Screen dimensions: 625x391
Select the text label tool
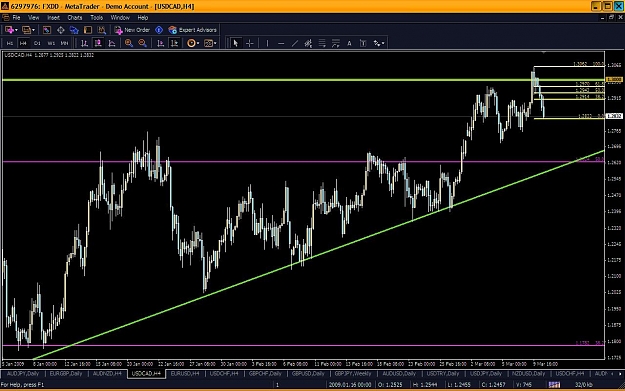coord(363,43)
